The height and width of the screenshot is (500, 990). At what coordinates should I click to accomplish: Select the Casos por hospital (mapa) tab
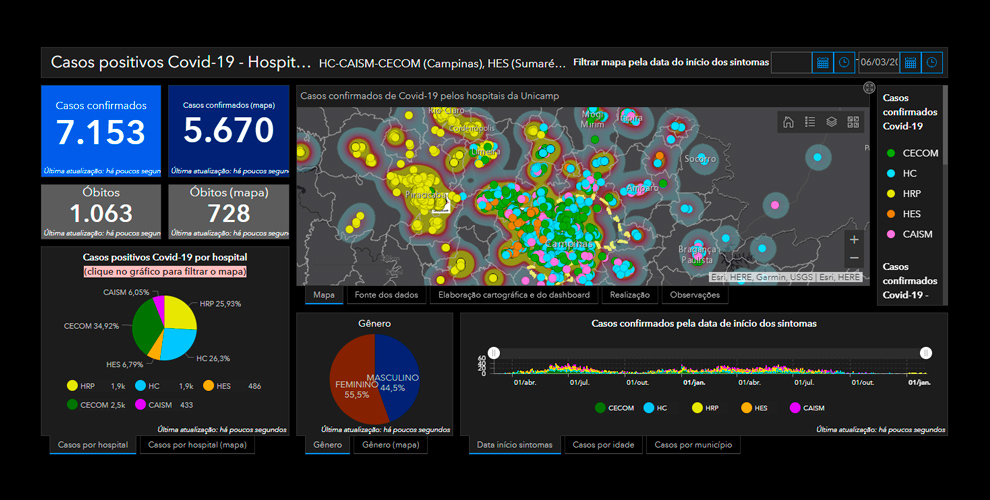pyautogui.click(x=197, y=445)
